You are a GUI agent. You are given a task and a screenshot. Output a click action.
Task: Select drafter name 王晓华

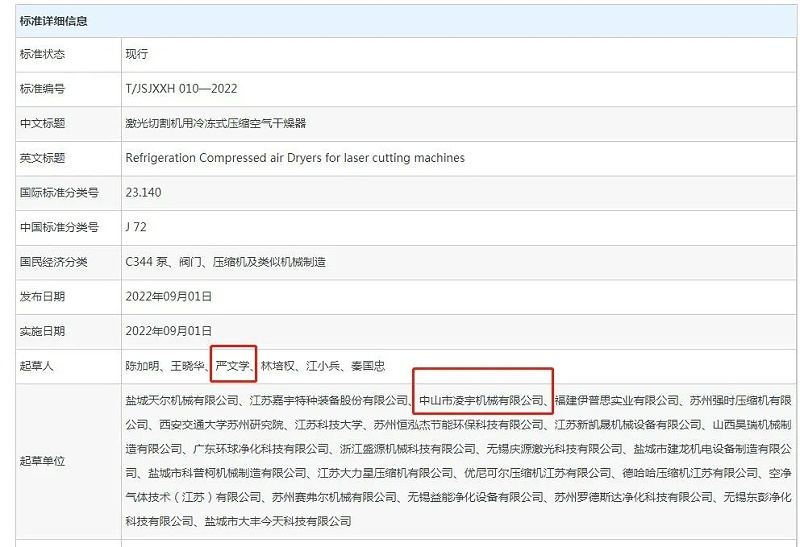[x=187, y=366]
